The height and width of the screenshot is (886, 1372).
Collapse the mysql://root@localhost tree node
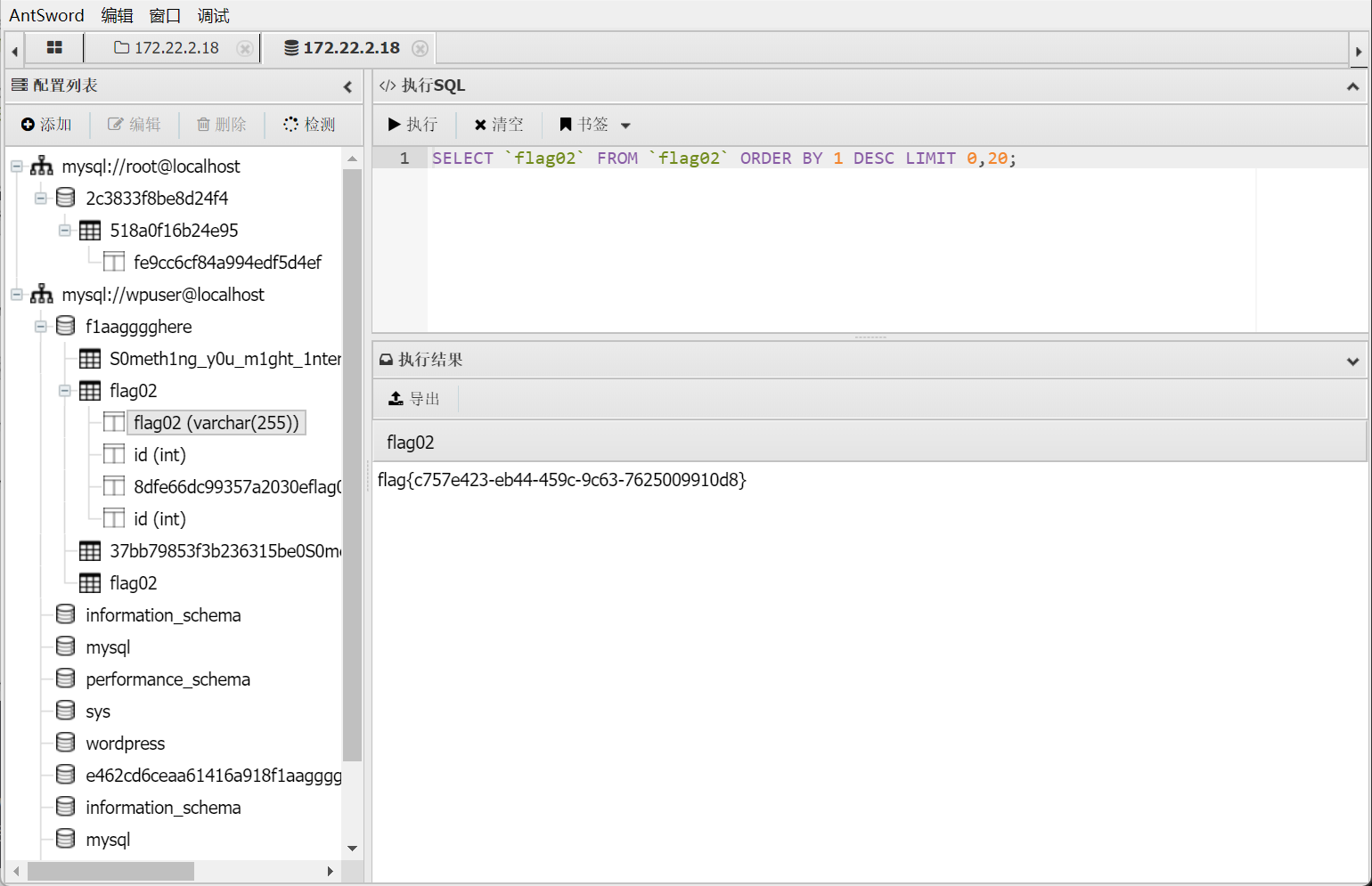tap(16, 167)
